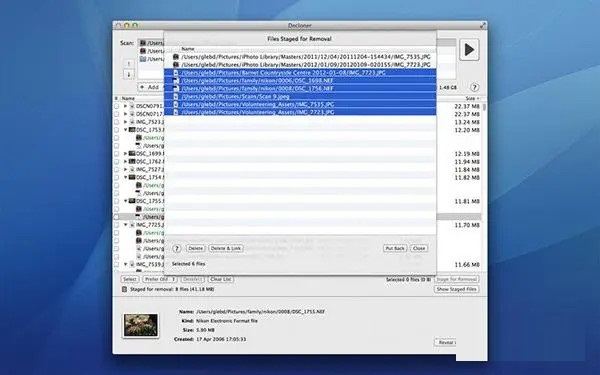This screenshot has height=375, width=600.
Task: Click the DSC_1755.NEF preview thumbnail
Action: pyautogui.click(x=140, y=325)
